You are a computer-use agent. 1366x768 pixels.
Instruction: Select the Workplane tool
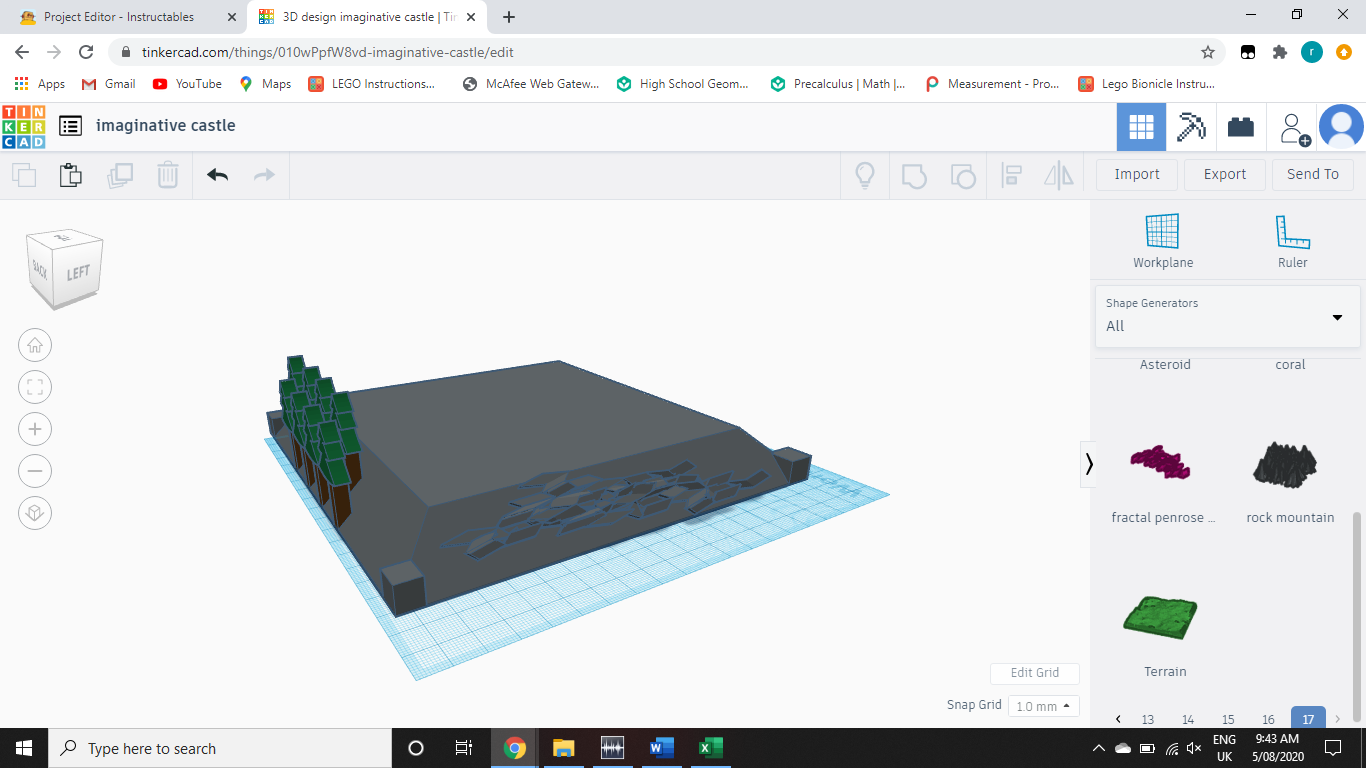tap(1163, 242)
